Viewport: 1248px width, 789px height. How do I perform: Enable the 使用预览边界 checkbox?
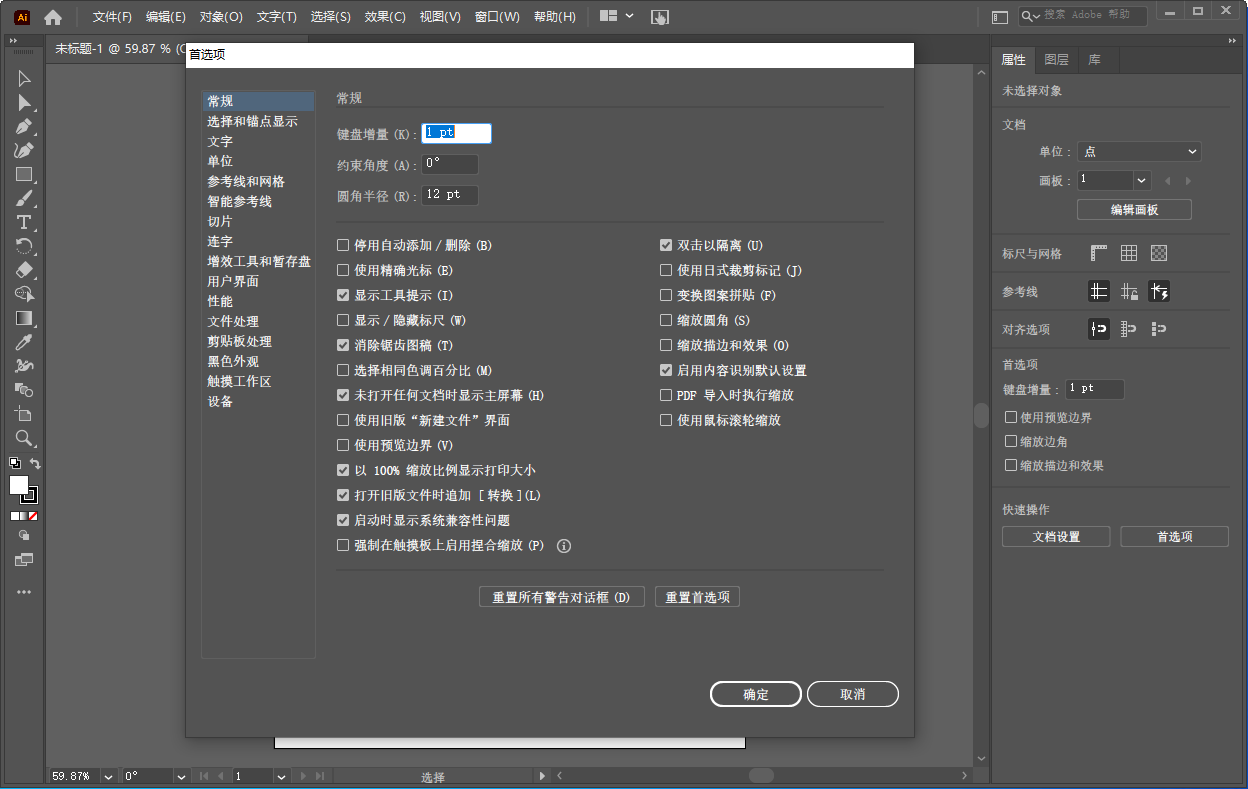click(x=344, y=445)
